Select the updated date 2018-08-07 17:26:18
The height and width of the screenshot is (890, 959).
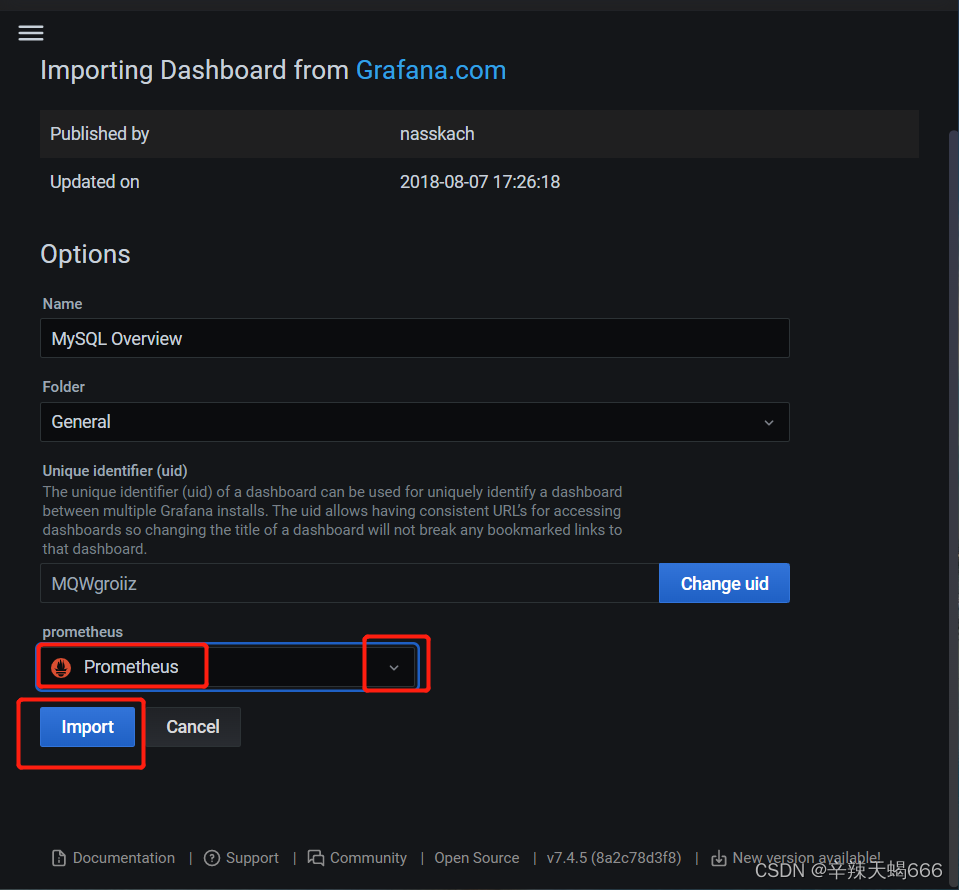(x=480, y=182)
